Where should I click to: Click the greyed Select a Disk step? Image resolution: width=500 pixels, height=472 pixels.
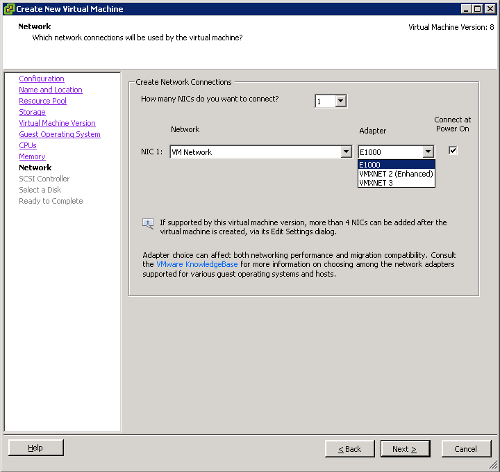click(40, 190)
